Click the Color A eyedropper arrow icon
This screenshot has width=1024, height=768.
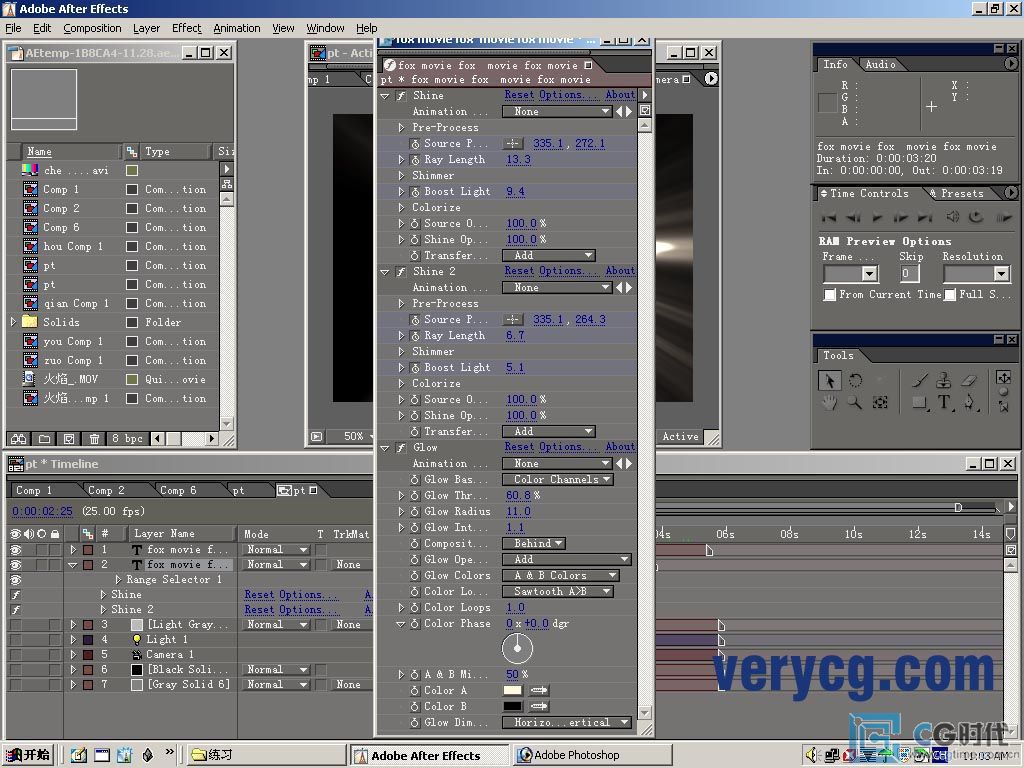click(x=539, y=690)
